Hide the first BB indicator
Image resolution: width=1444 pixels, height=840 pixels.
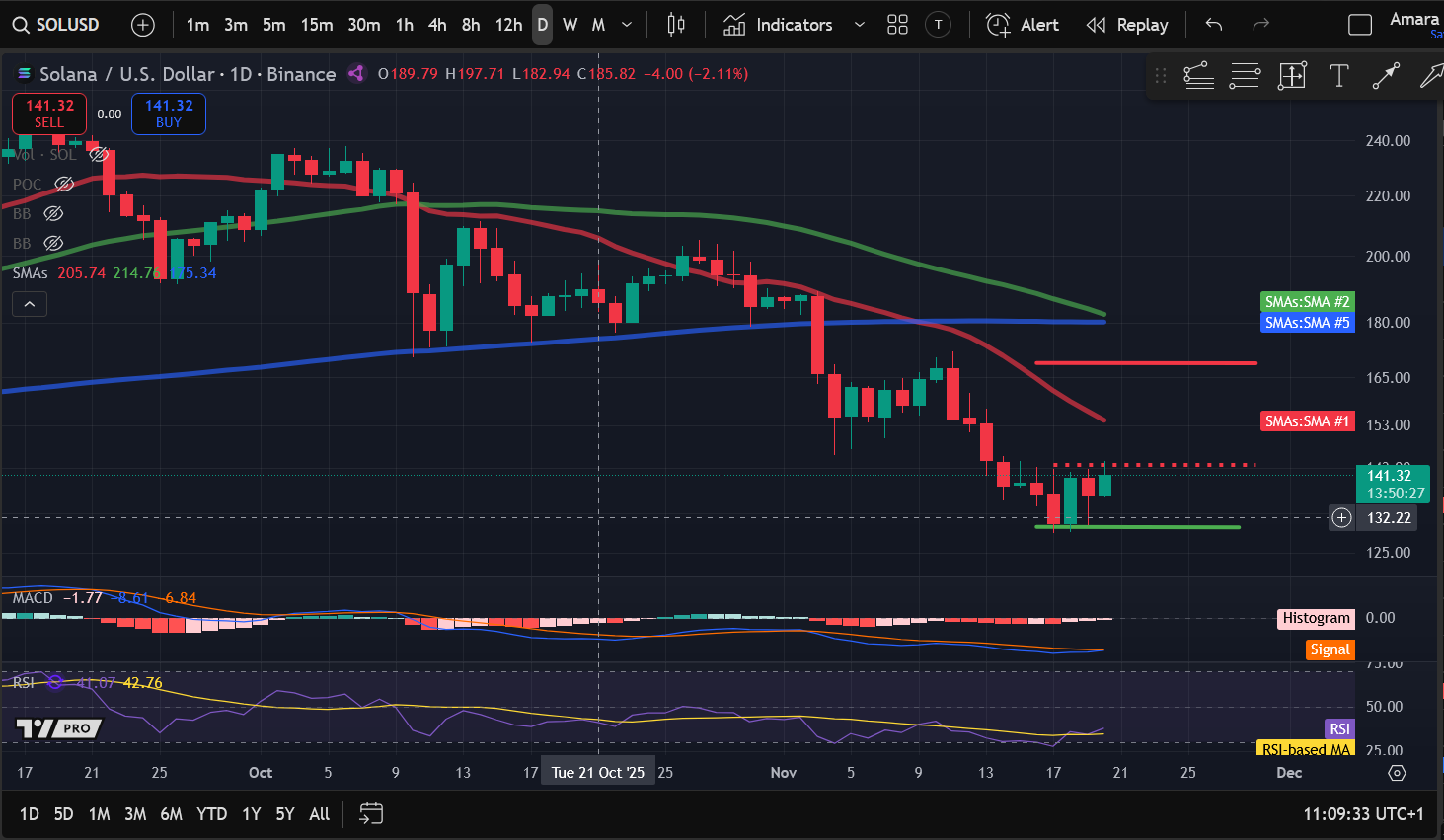(53, 213)
